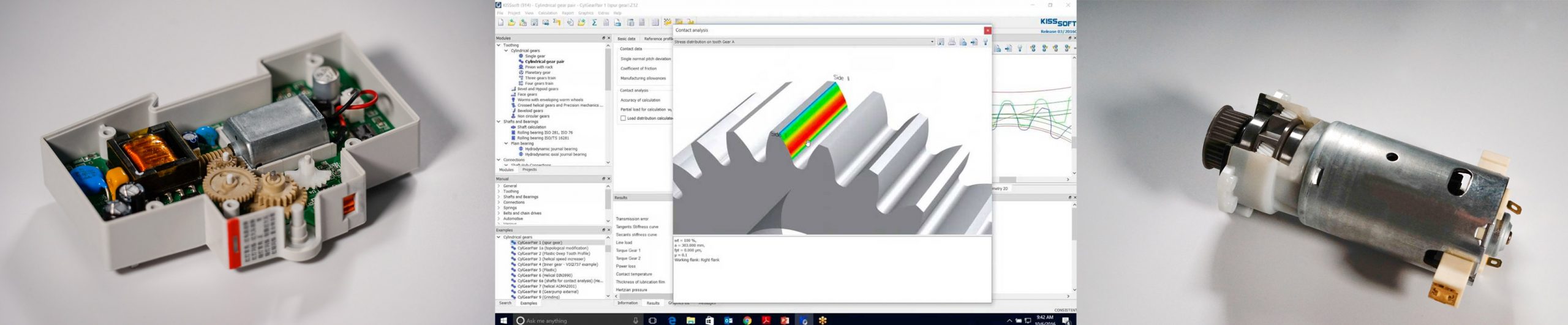Switch to the Projects tab
Screen dimensions: 1568x325
(x=529, y=170)
